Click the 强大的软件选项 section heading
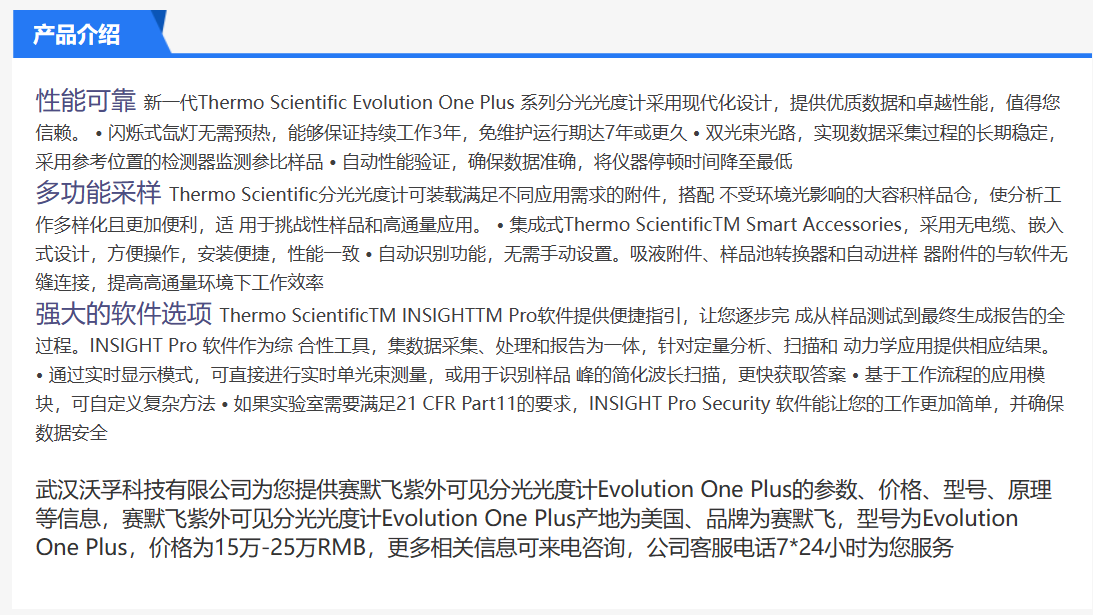The image size is (1093, 615). pyautogui.click(x=124, y=315)
